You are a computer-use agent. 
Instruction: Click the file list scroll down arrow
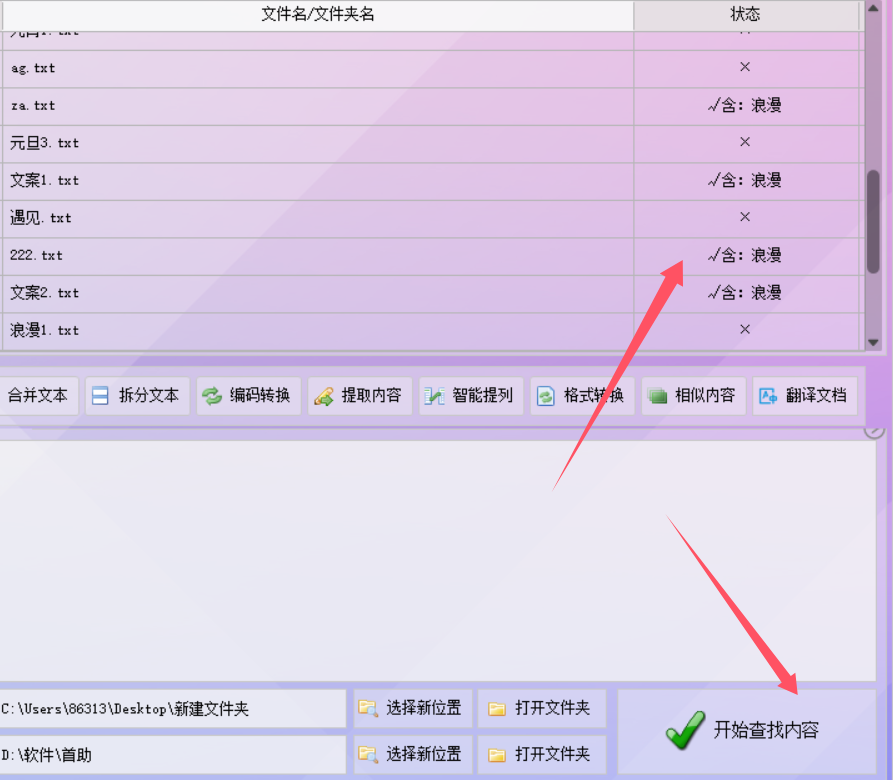pyautogui.click(x=873, y=342)
